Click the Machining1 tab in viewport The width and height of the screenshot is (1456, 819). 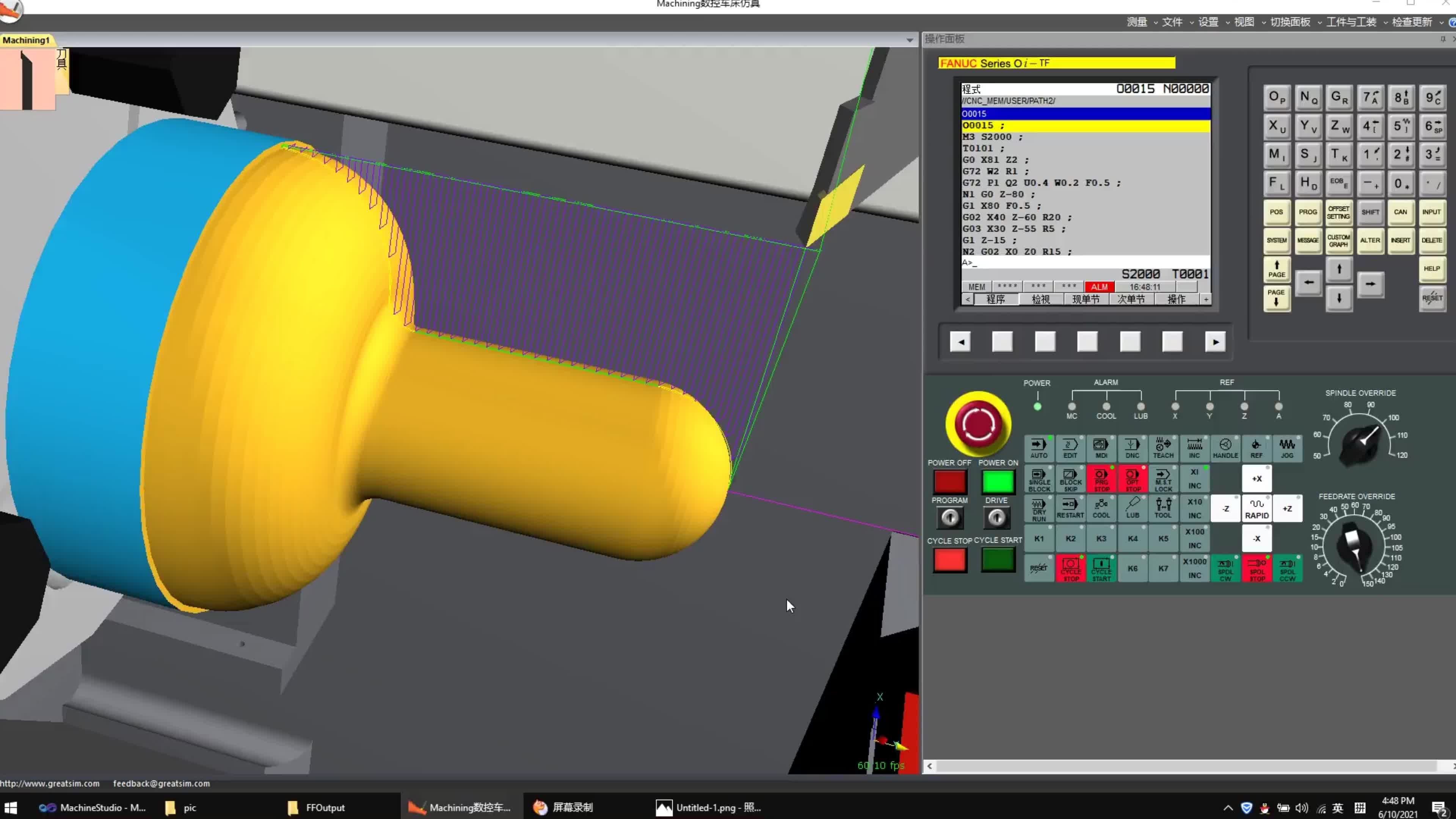click(26, 39)
